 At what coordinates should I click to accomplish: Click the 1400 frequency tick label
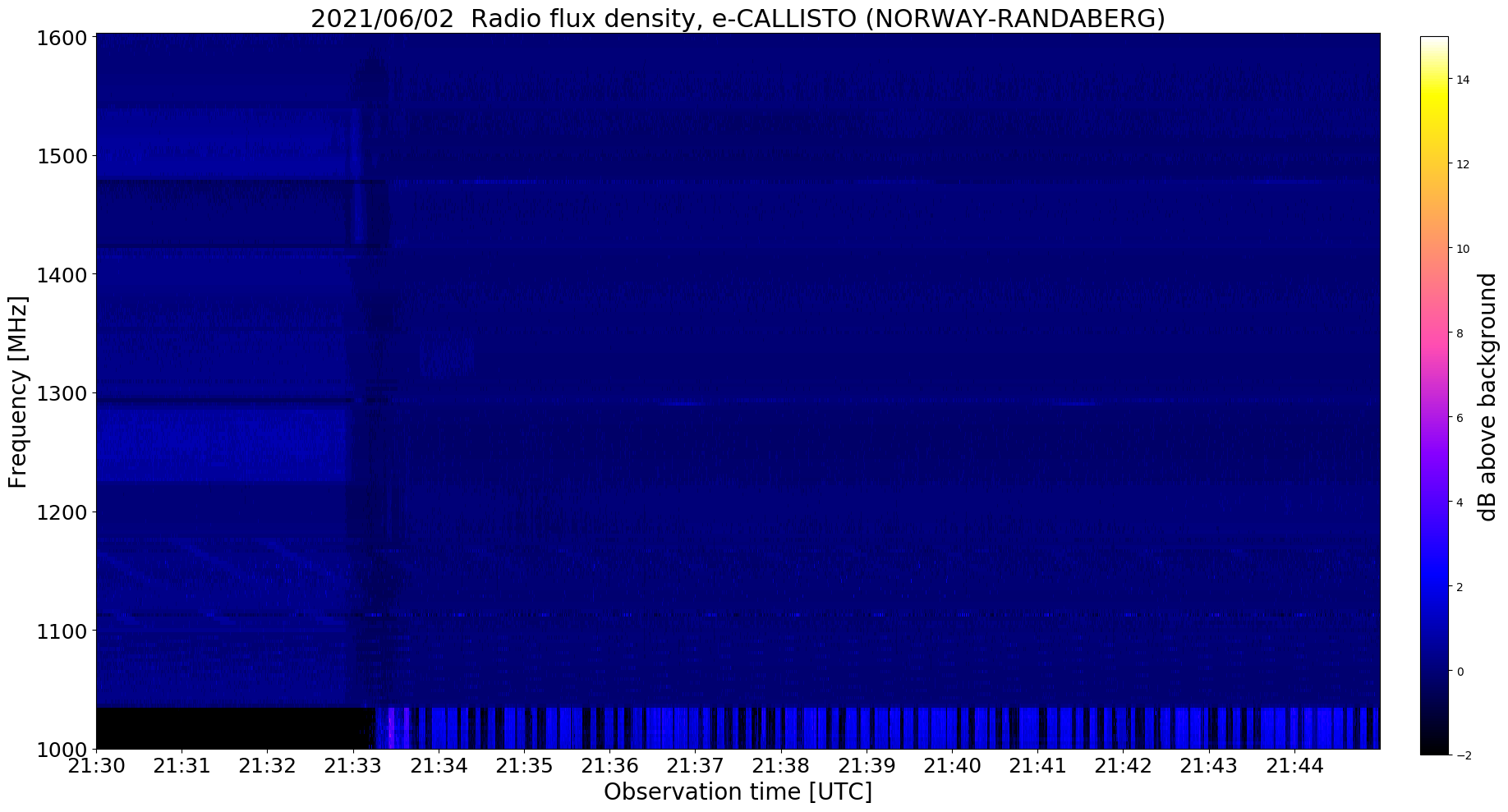coord(63,275)
